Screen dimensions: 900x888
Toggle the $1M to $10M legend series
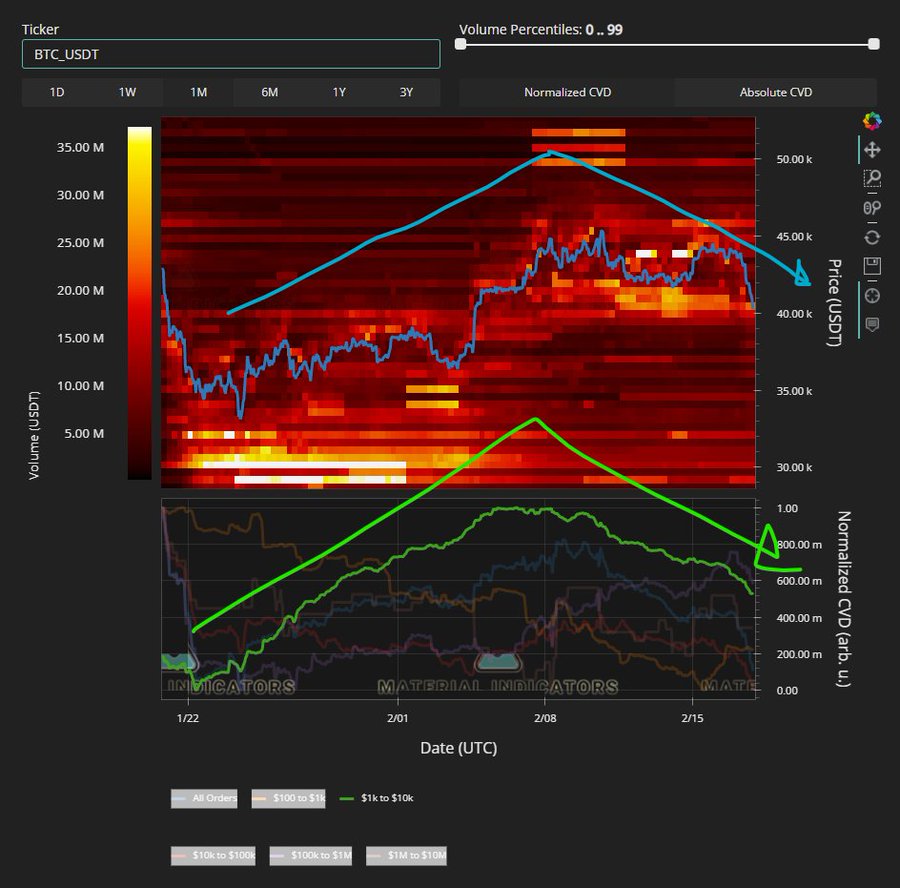[x=406, y=855]
